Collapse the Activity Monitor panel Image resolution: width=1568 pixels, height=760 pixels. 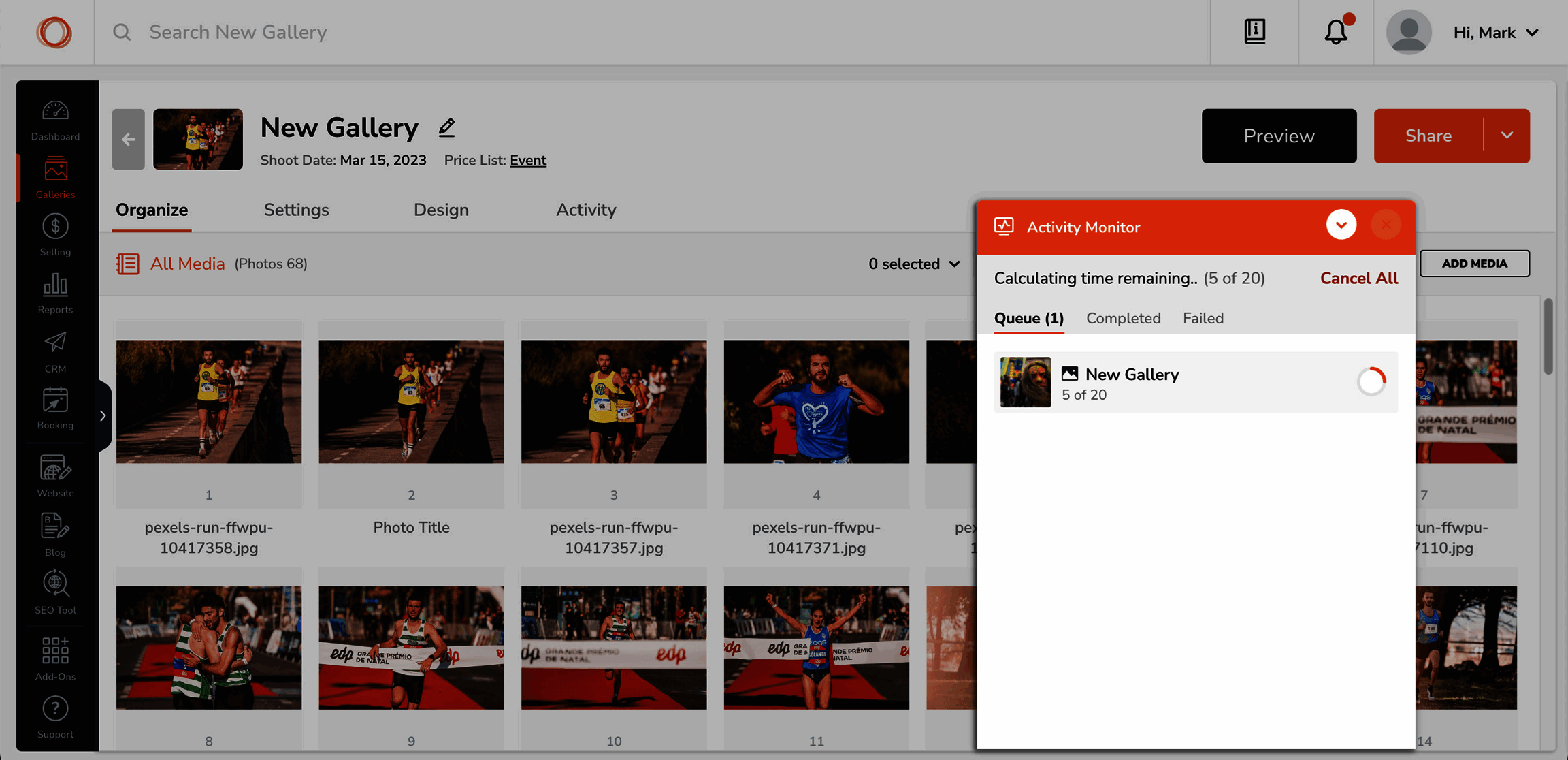point(1341,225)
